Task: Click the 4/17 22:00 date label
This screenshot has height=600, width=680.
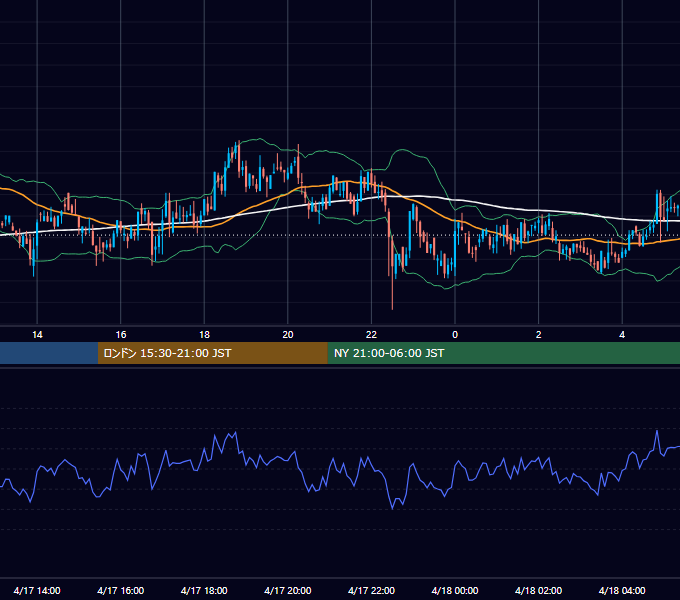Action: 371,590
